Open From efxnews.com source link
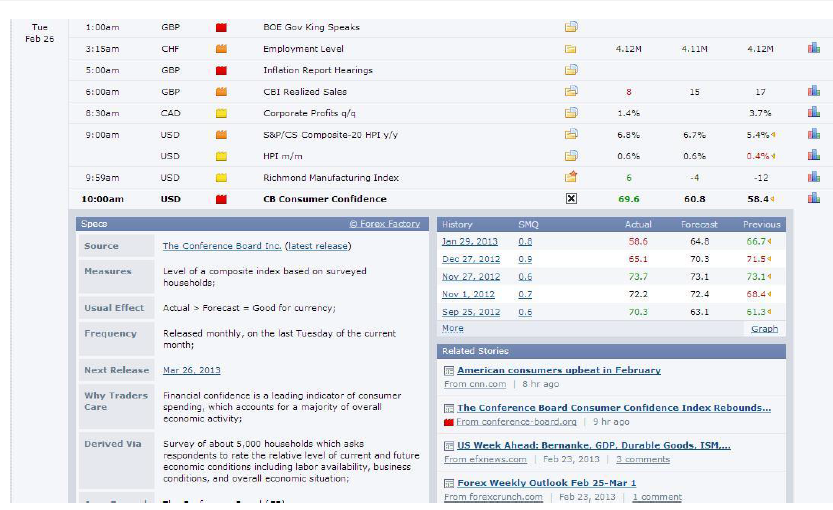The height and width of the screenshot is (510, 833). (485, 460)
